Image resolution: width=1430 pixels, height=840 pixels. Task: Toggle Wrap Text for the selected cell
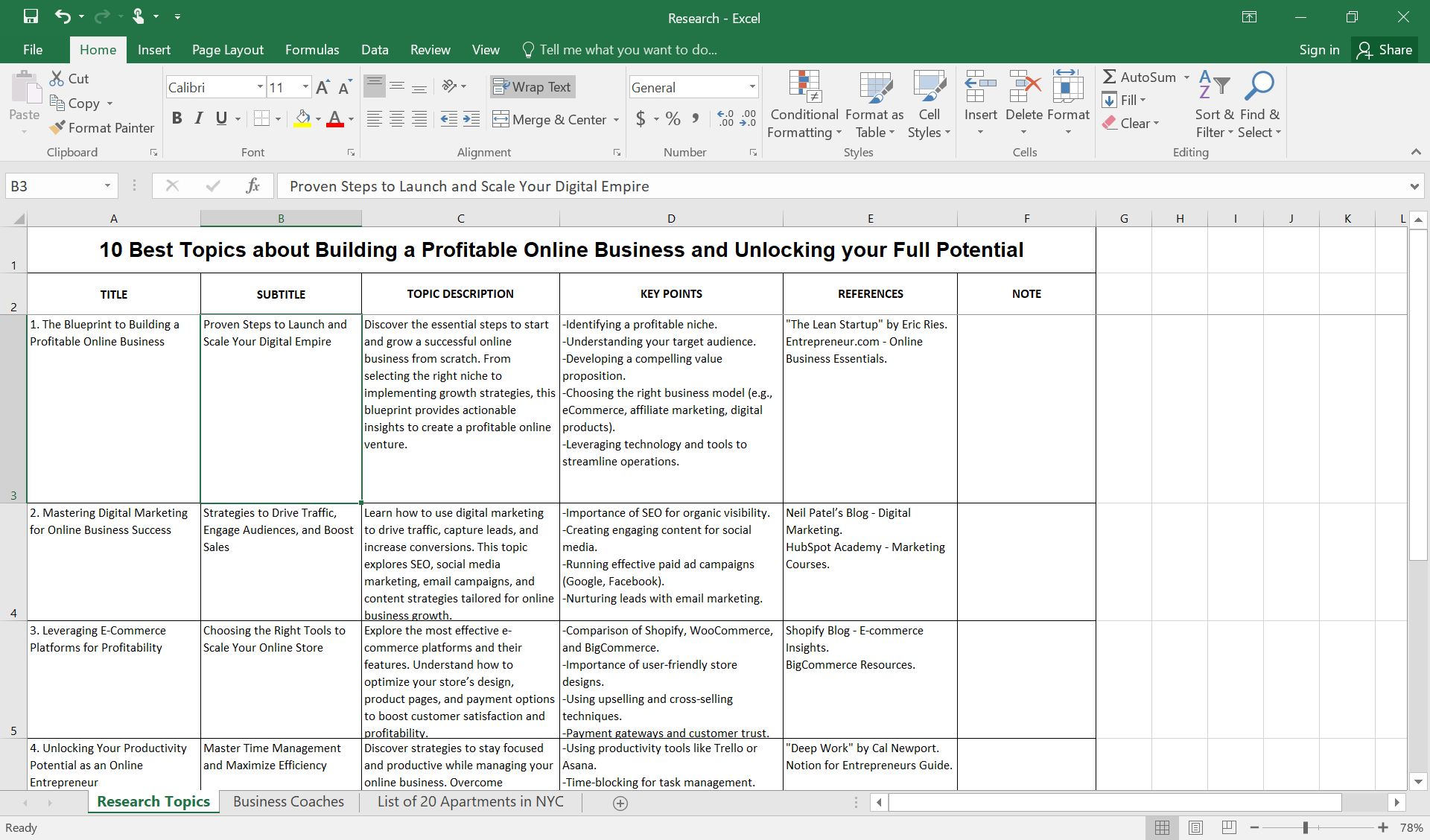tap(533, 87)
